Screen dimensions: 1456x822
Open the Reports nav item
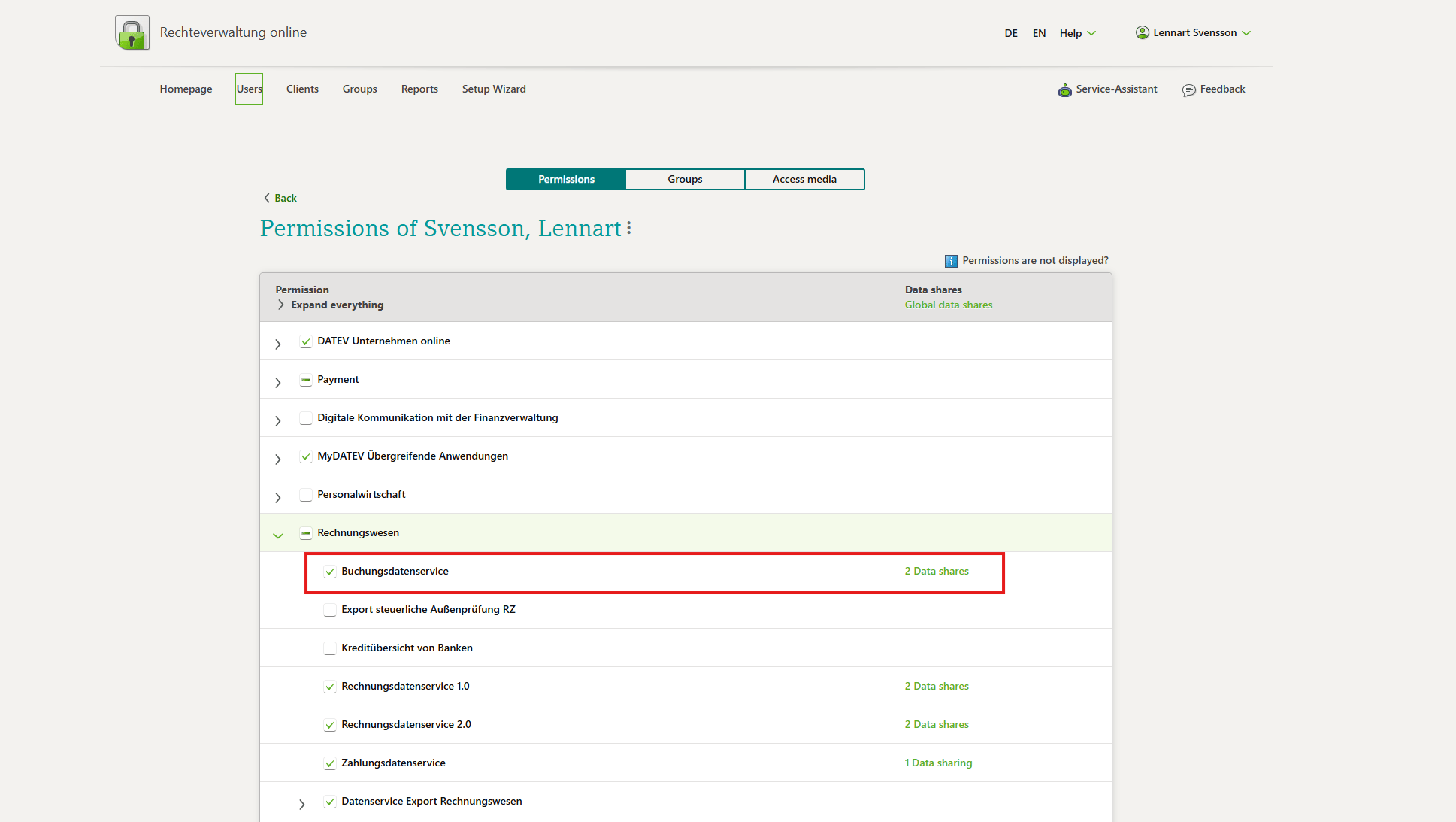419,89
